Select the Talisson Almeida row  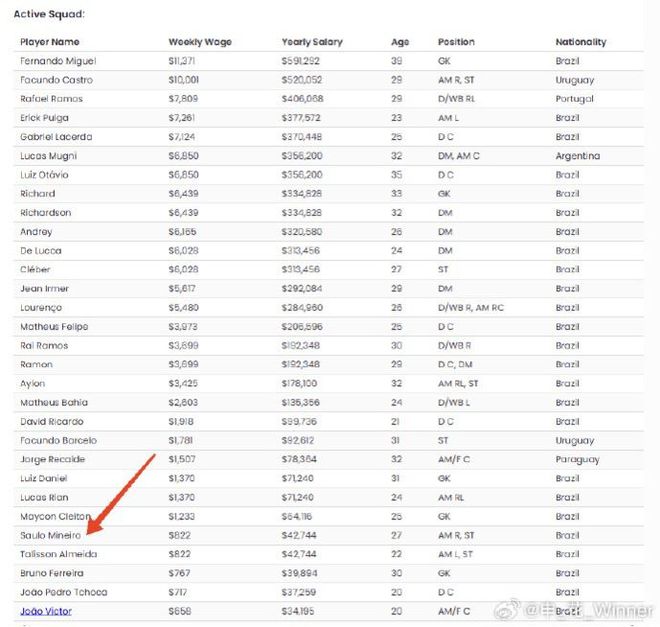tap(328, 554)
